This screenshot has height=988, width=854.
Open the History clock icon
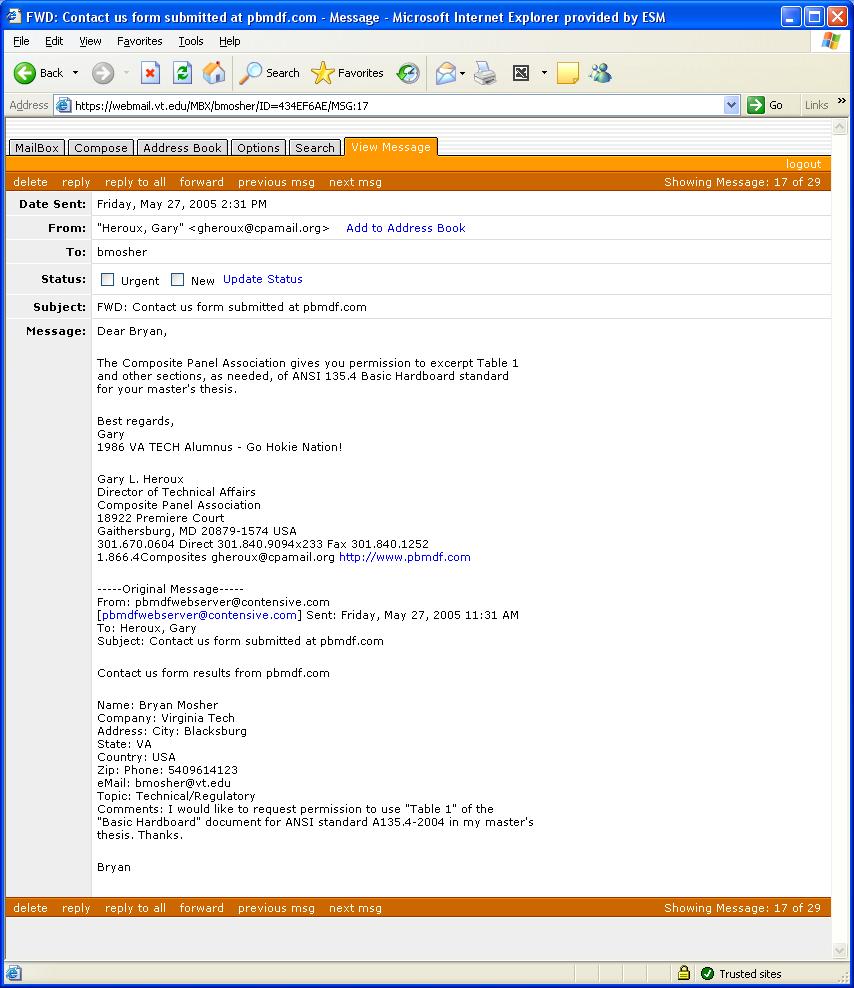point(408,73)
